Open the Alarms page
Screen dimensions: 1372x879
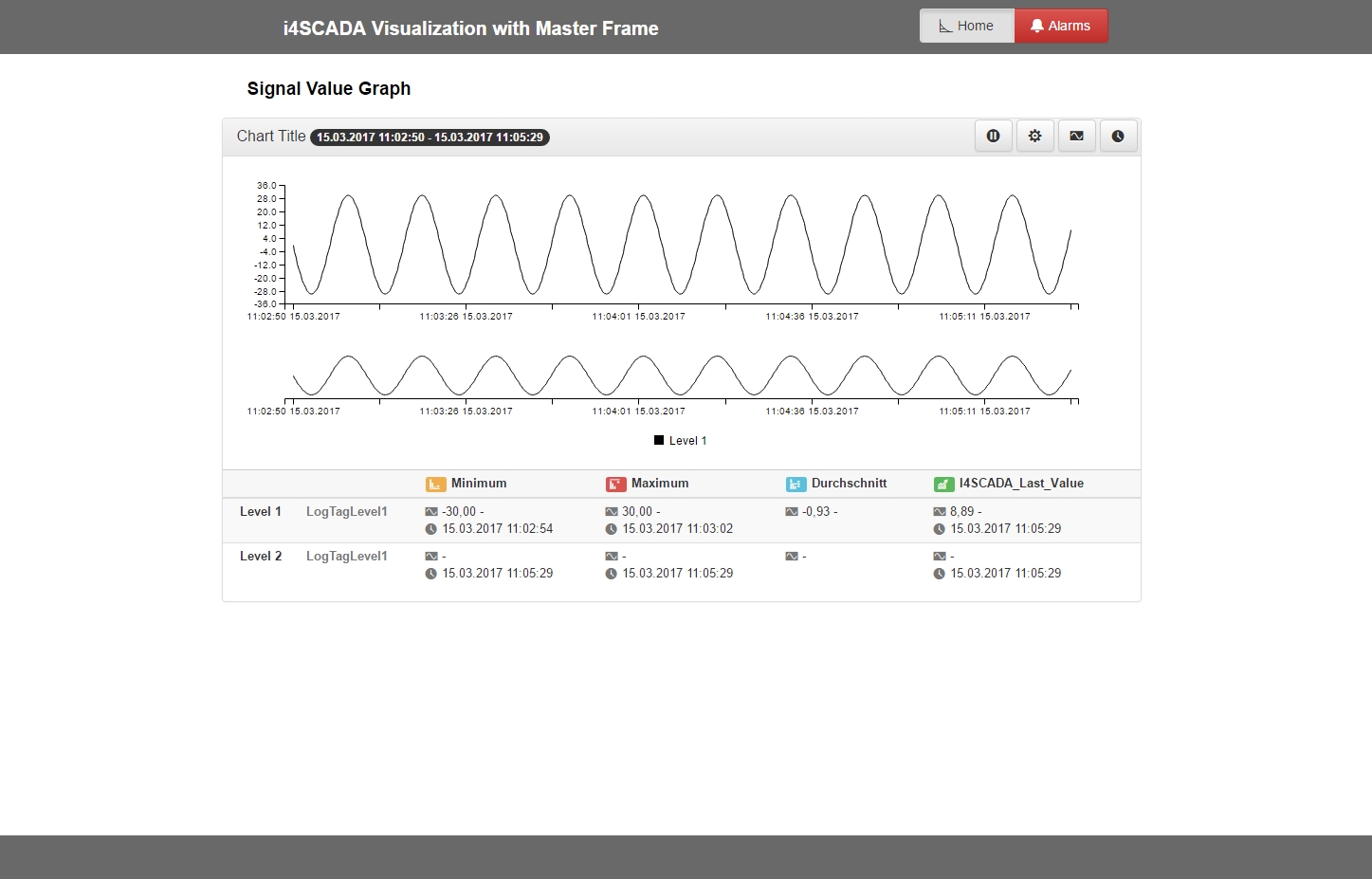point(1061,26)
